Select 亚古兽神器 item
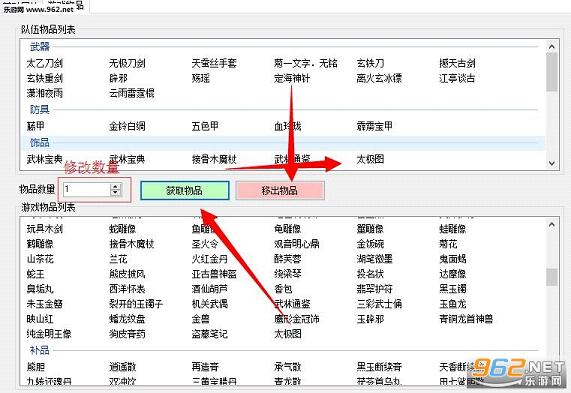571x393 pixels. 214,274
